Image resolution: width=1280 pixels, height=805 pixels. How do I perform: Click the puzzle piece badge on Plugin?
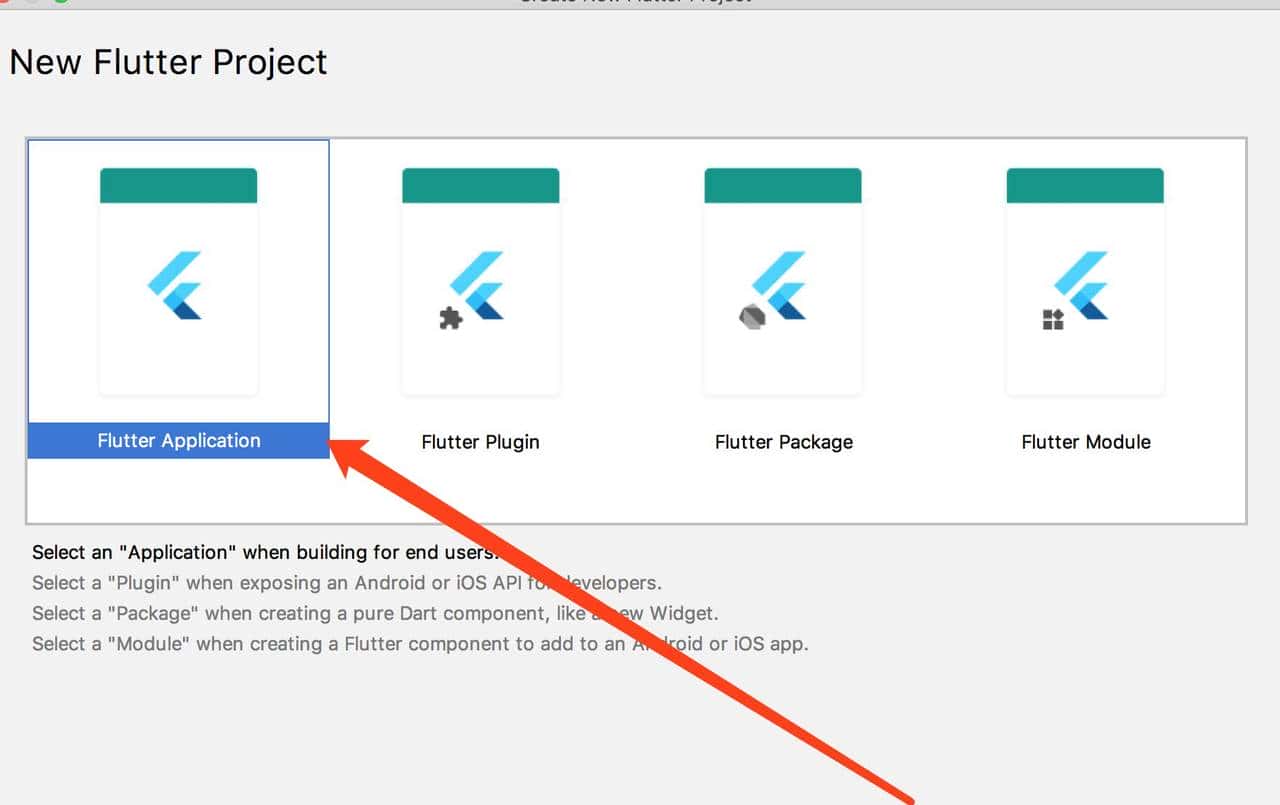tap(451, 318)
